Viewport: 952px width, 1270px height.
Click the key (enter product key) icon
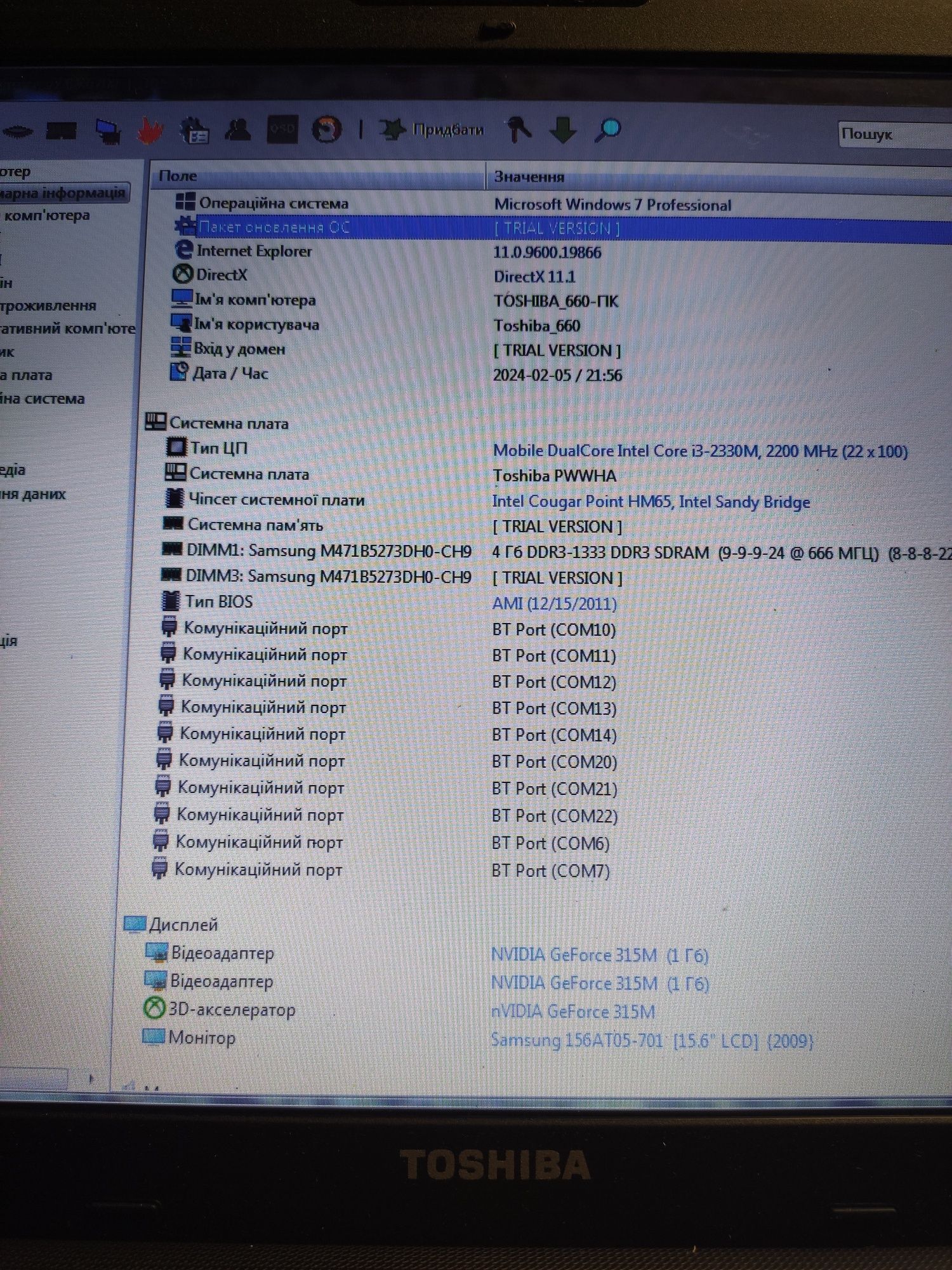tap(520, 130)
